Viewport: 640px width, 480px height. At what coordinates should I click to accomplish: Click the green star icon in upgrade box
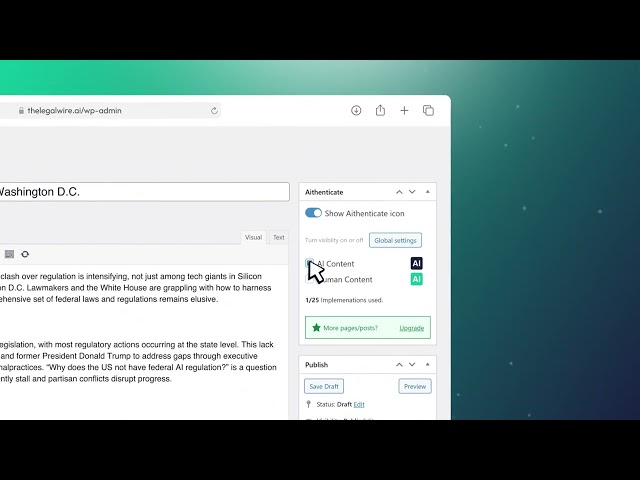point(316,327)
